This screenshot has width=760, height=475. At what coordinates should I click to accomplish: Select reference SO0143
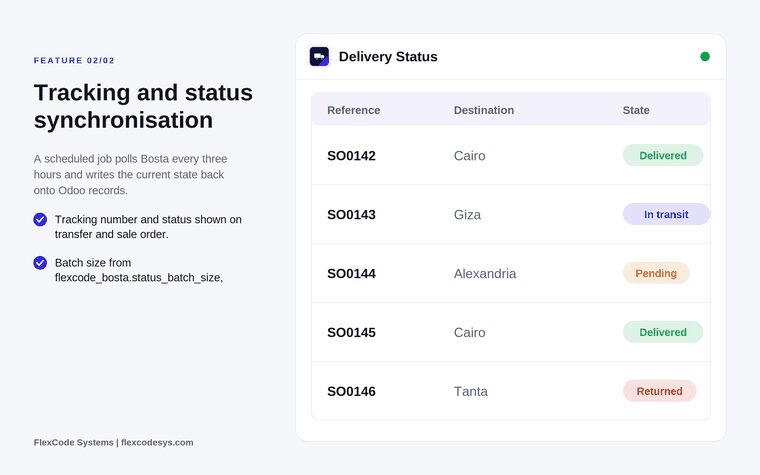pyautogui.click(x=351, y=215)
